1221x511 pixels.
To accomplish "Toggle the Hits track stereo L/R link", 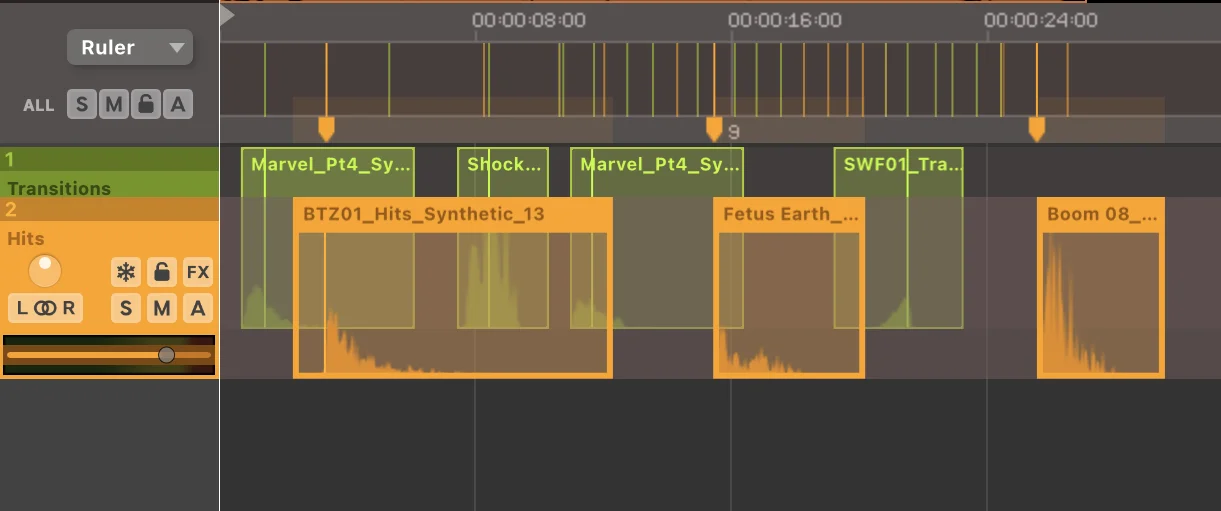I will pyautogui.click(x=45, y=308).
